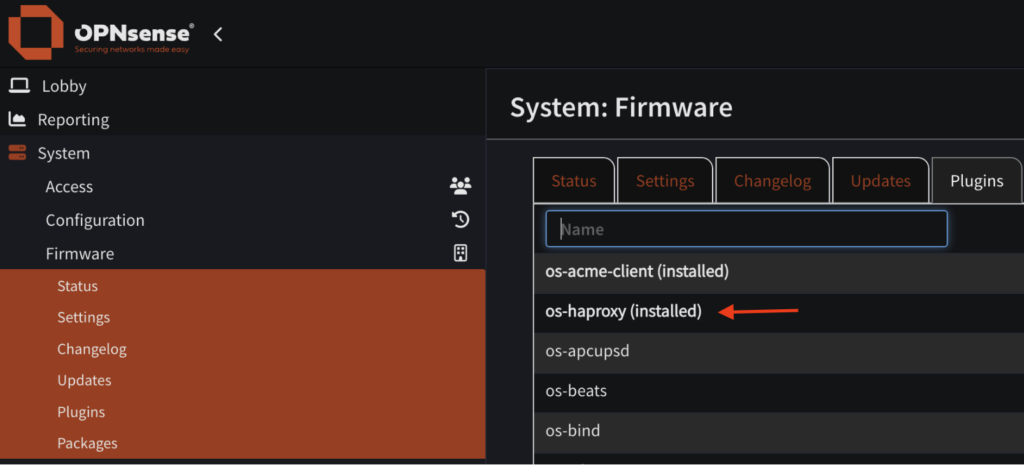The width and height of the screenshot is (1024, 467).
Task: Collapse sidebar with the chevron arrow
Action: [218, 35]
